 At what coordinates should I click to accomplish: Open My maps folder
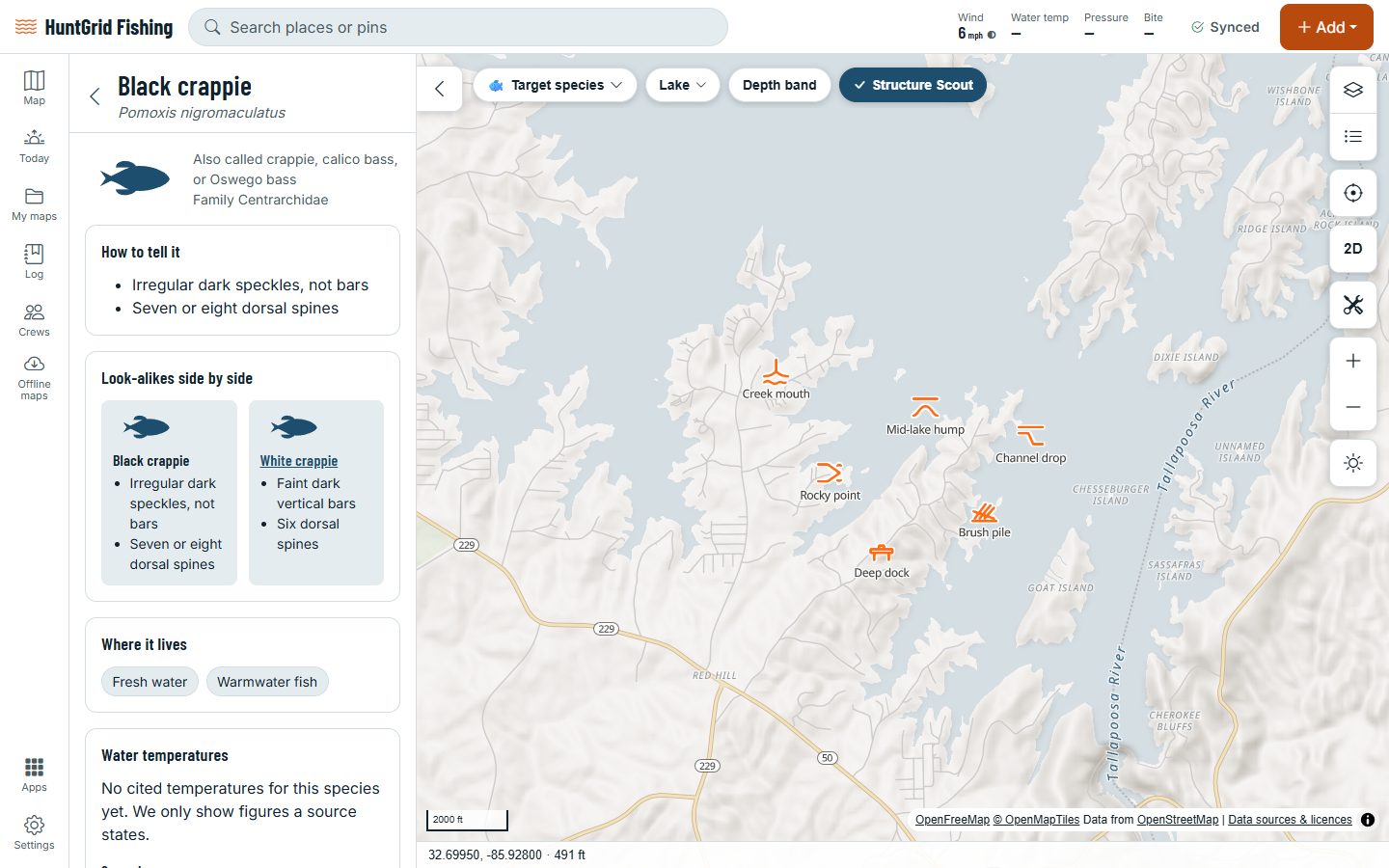coord(34,203)
